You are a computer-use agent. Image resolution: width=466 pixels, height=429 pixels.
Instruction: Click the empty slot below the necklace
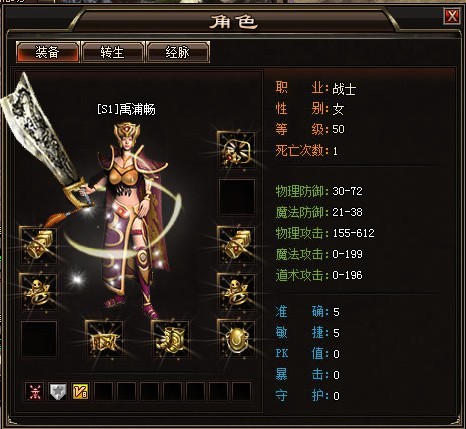236,197
